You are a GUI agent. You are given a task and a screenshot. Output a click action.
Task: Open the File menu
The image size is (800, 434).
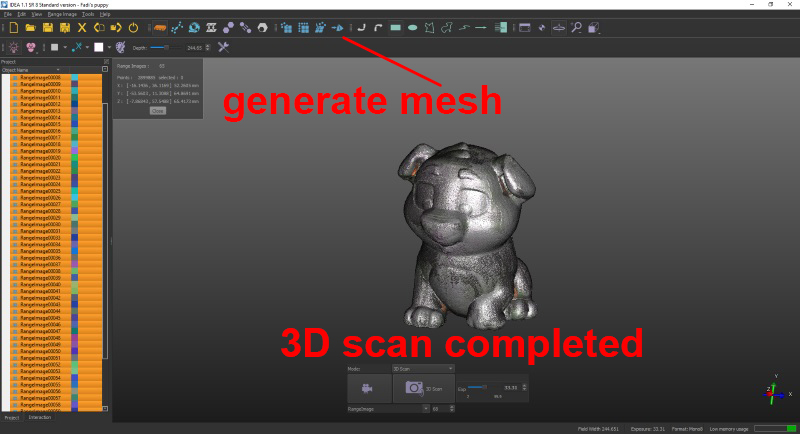pyautogui.click(x=8, y=14)
